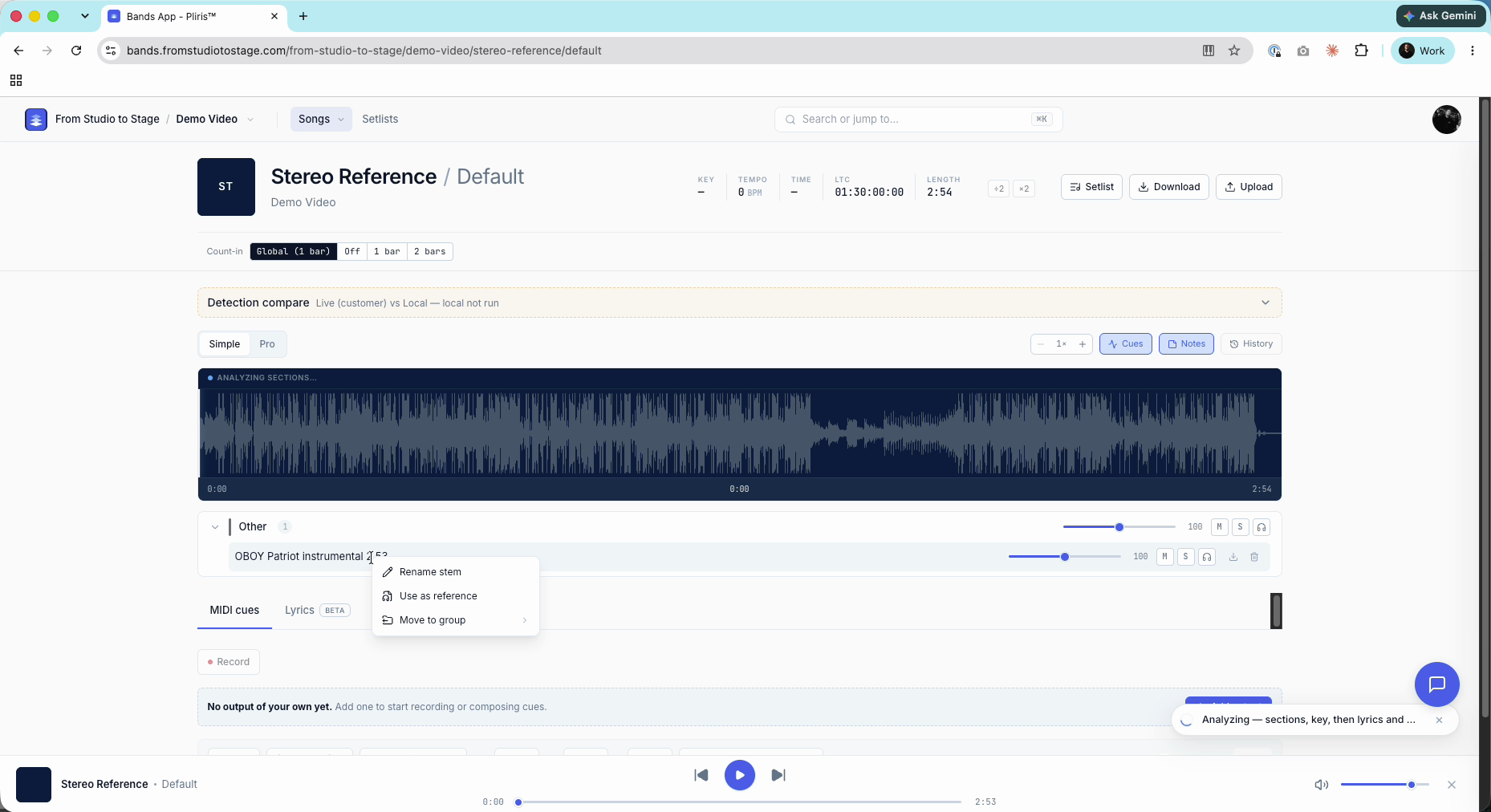Choose Rename stem from context menu
This screenshot has width=1491, height=812.
pos(456,572)
